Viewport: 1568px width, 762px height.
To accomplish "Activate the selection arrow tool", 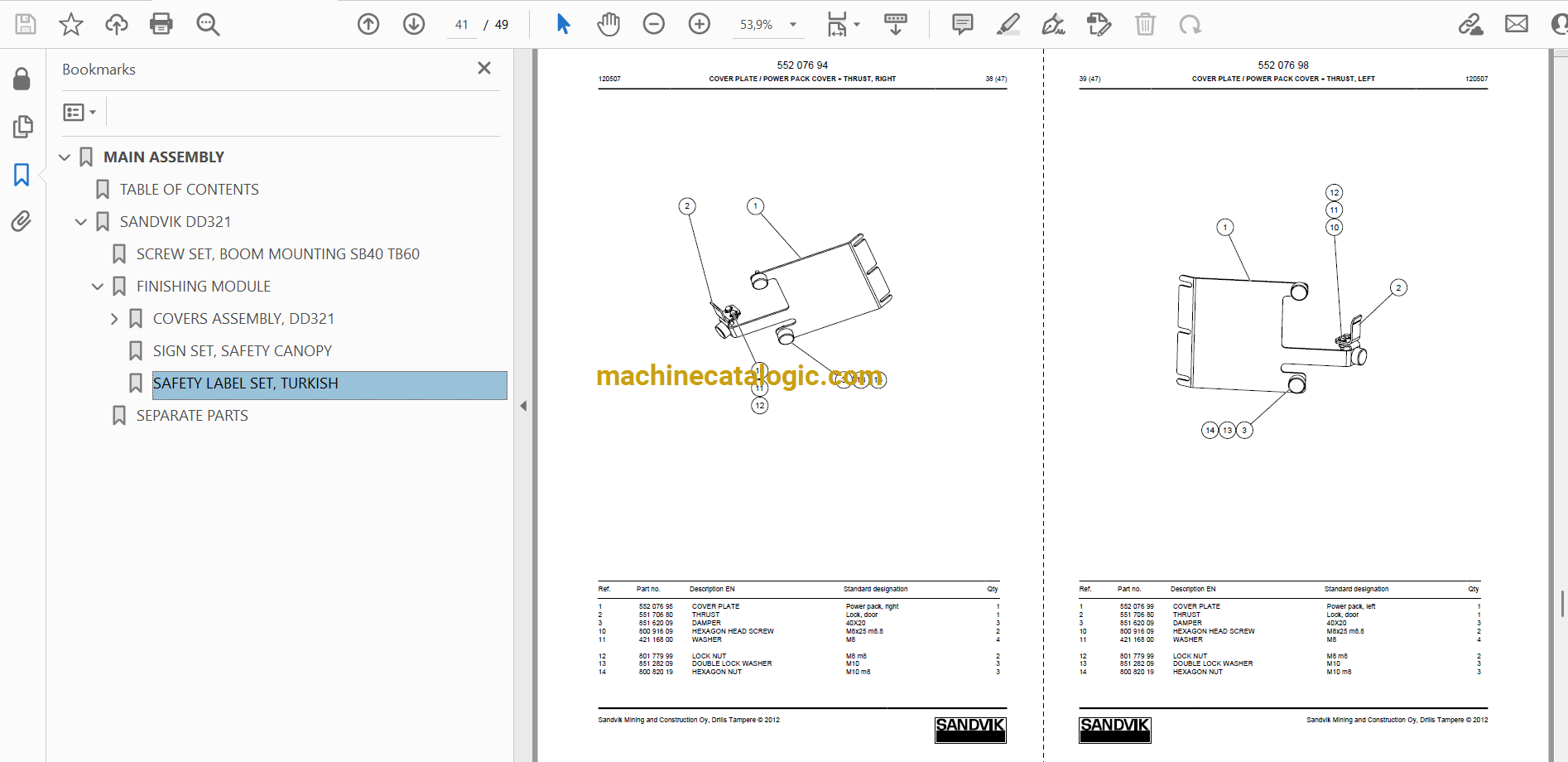I will tap(563, 24).
